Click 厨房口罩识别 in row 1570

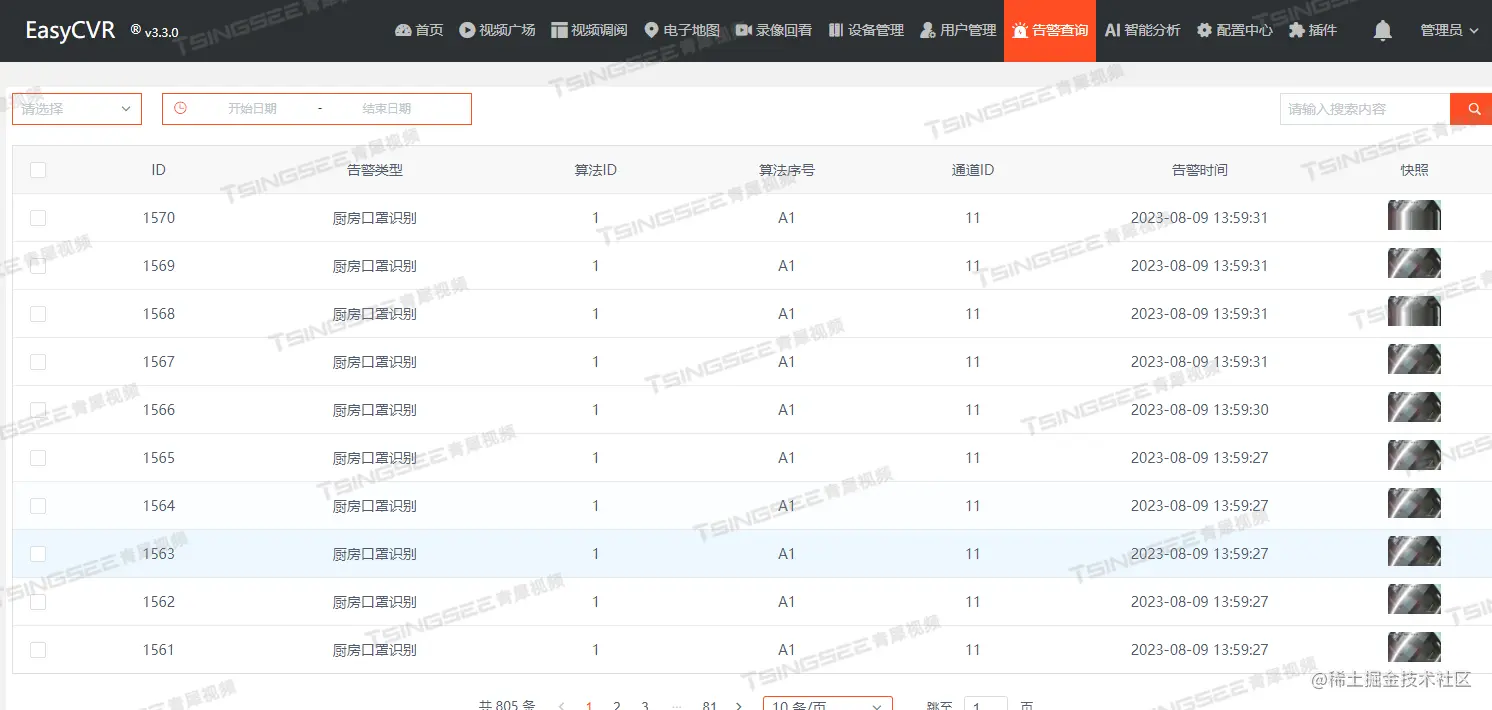tap(375, 218)
